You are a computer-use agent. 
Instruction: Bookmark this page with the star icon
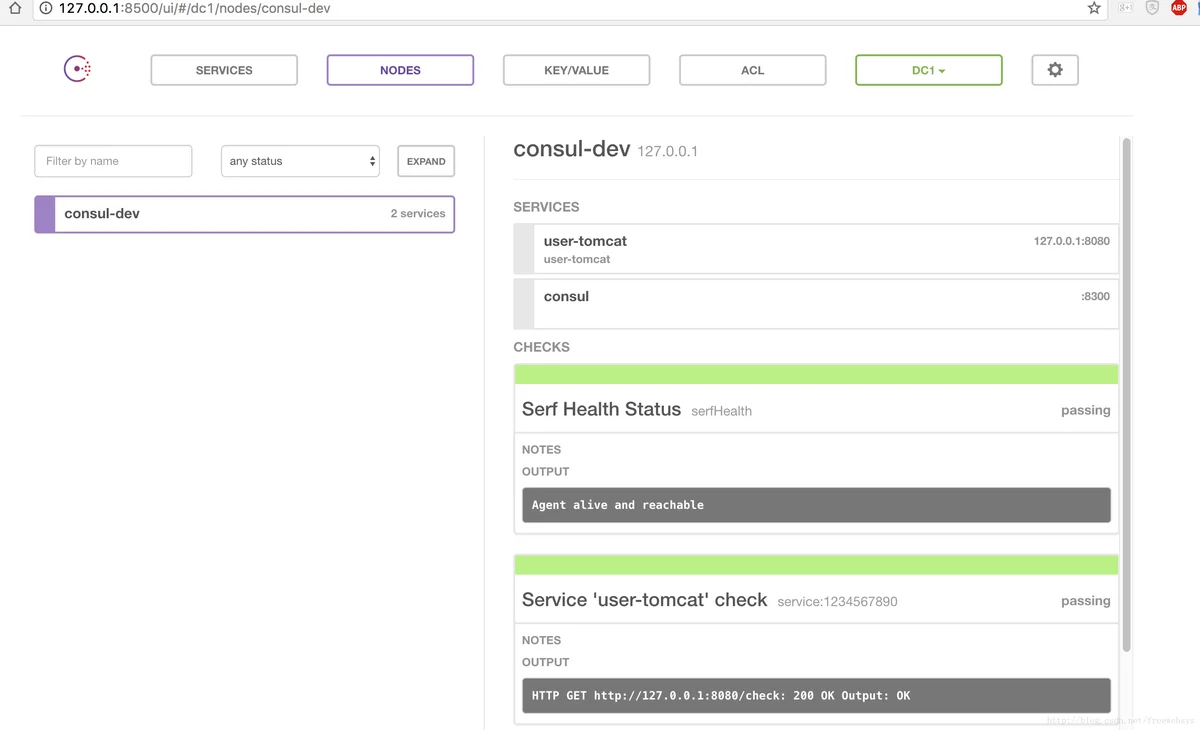1094,8
